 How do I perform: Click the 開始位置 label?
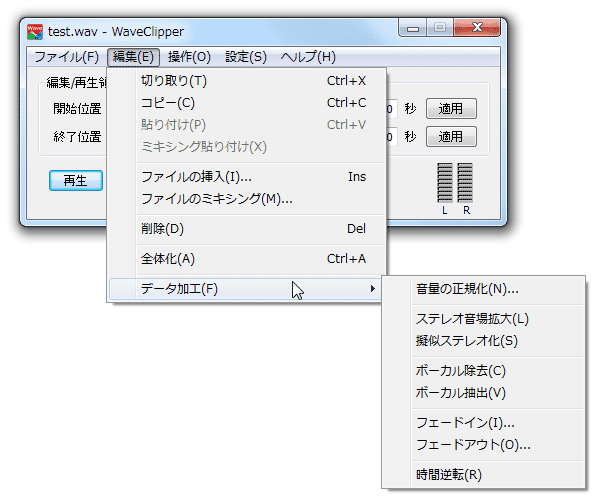77,109
